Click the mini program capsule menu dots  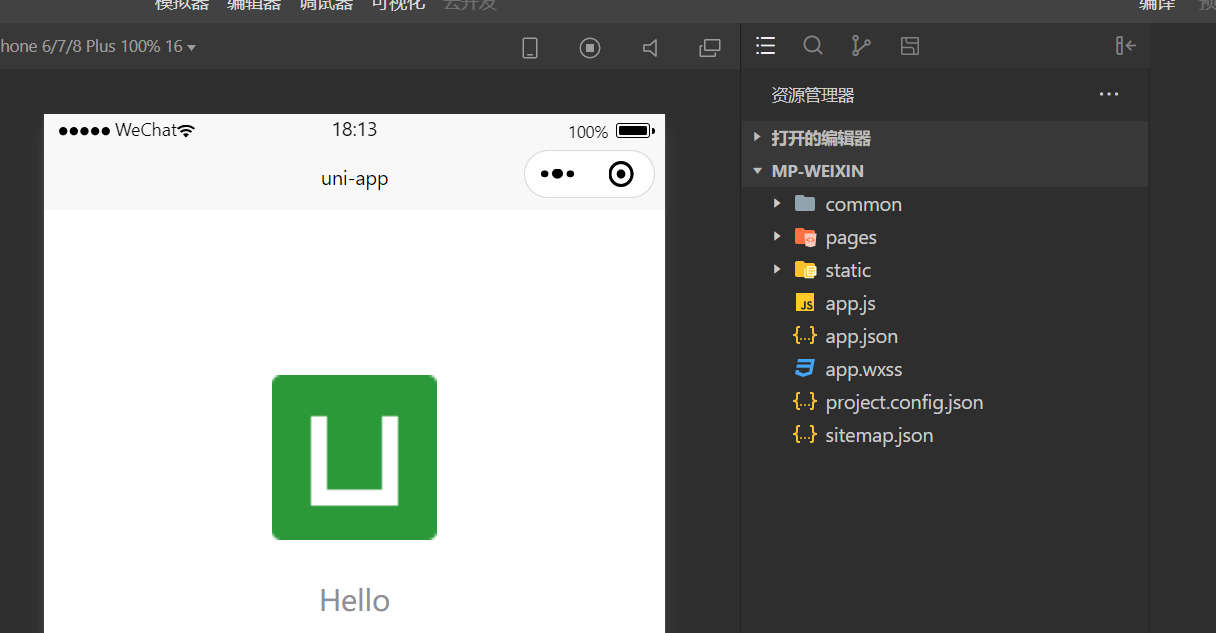tap(557, 174)
